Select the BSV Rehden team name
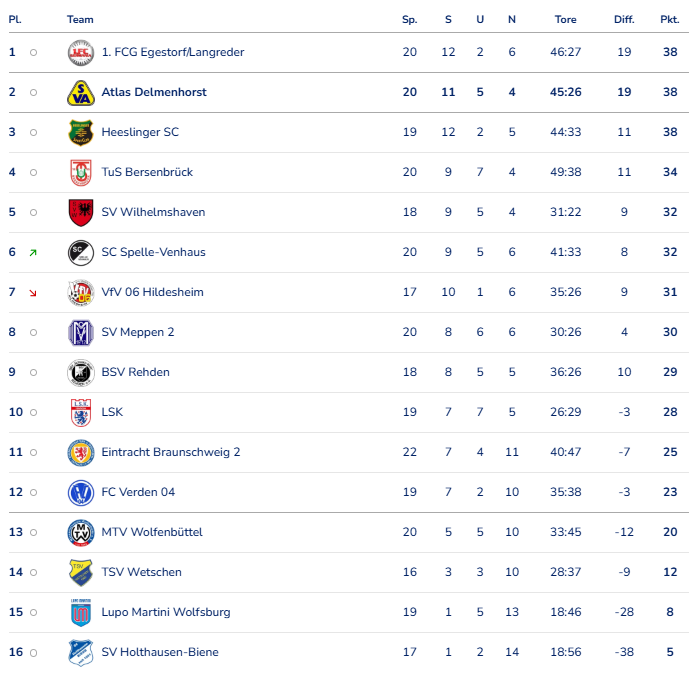Image resolution: width=697 pixels, height=675 pixels. 135,372
